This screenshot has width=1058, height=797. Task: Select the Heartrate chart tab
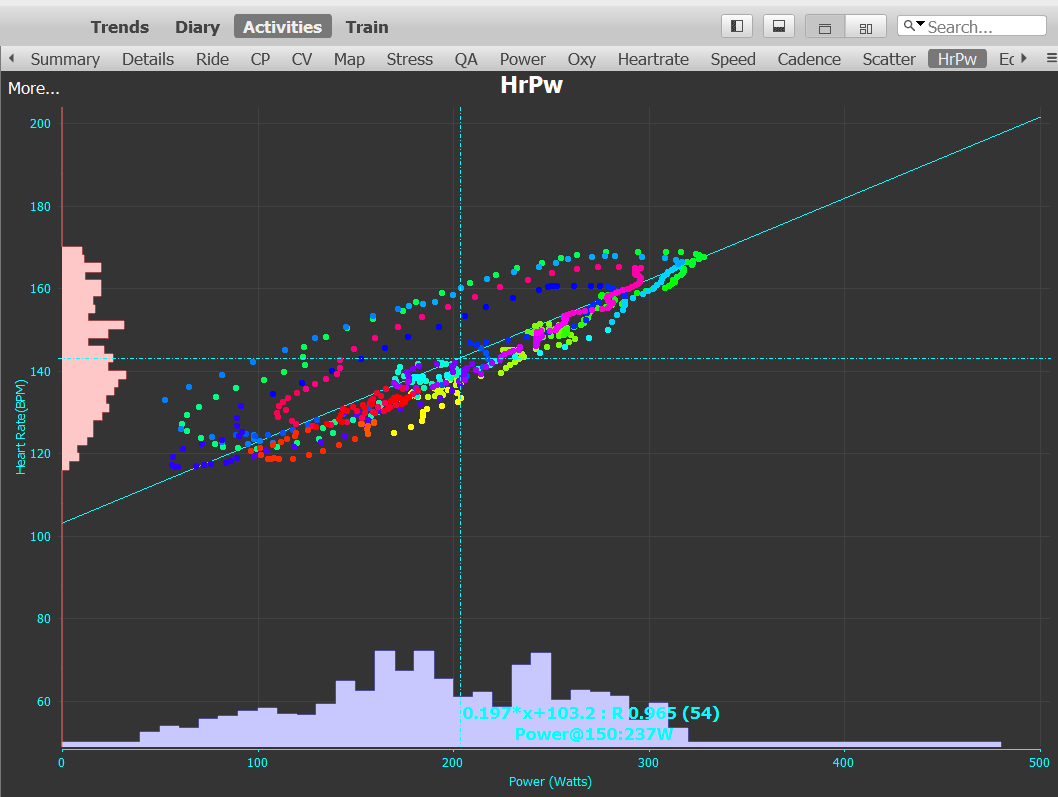click(x=653, y=59)
